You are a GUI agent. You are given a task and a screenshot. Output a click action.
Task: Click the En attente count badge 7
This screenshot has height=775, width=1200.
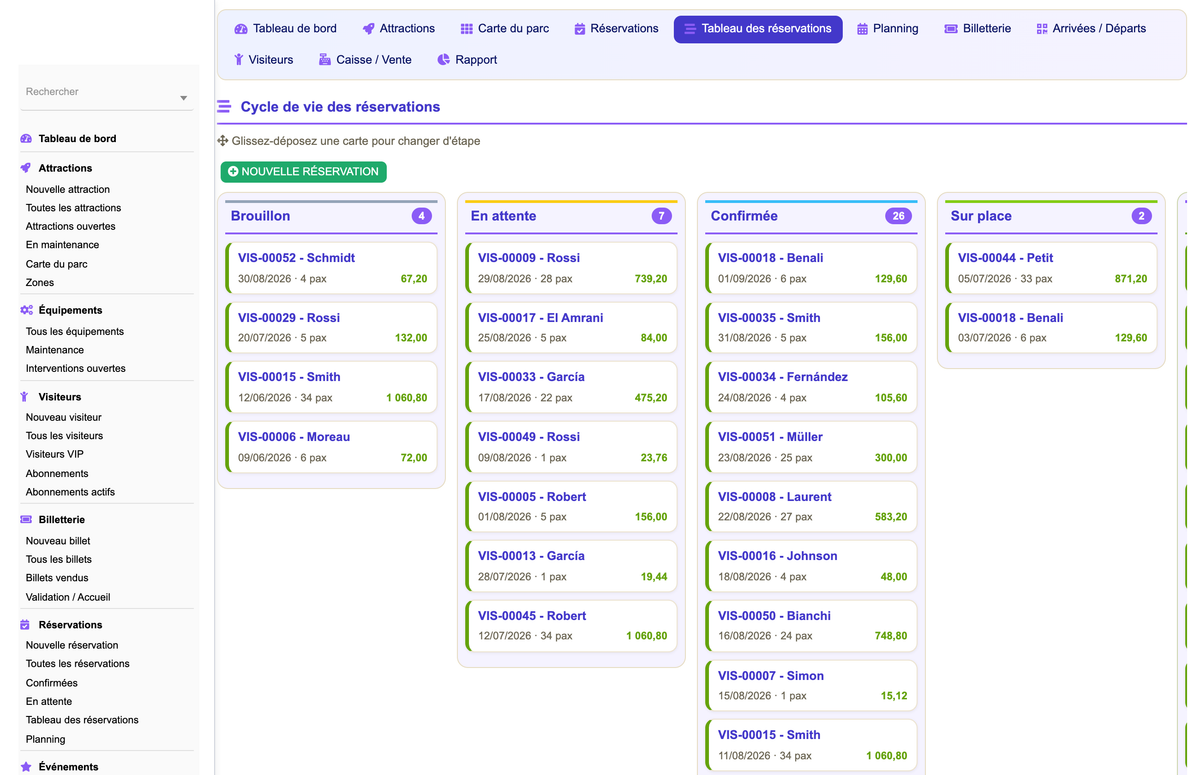click(x=662, y=216)
